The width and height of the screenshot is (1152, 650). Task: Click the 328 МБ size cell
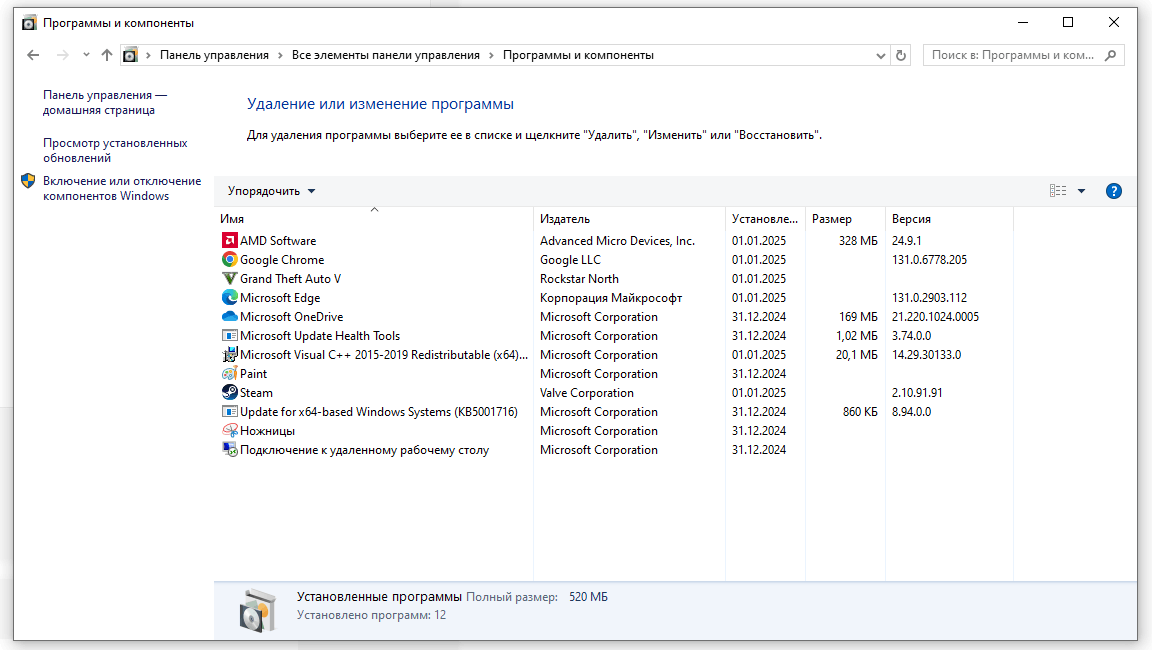click(858, 240)
